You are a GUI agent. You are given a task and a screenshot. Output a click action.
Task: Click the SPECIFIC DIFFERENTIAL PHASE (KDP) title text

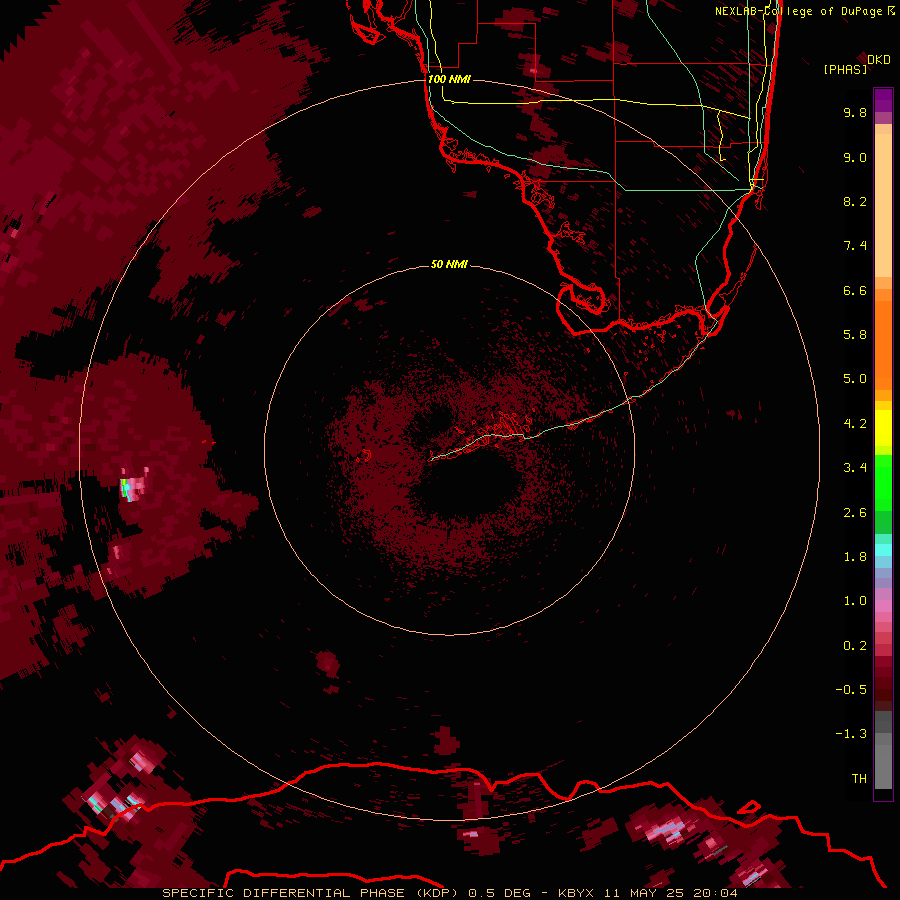[309, 893]
